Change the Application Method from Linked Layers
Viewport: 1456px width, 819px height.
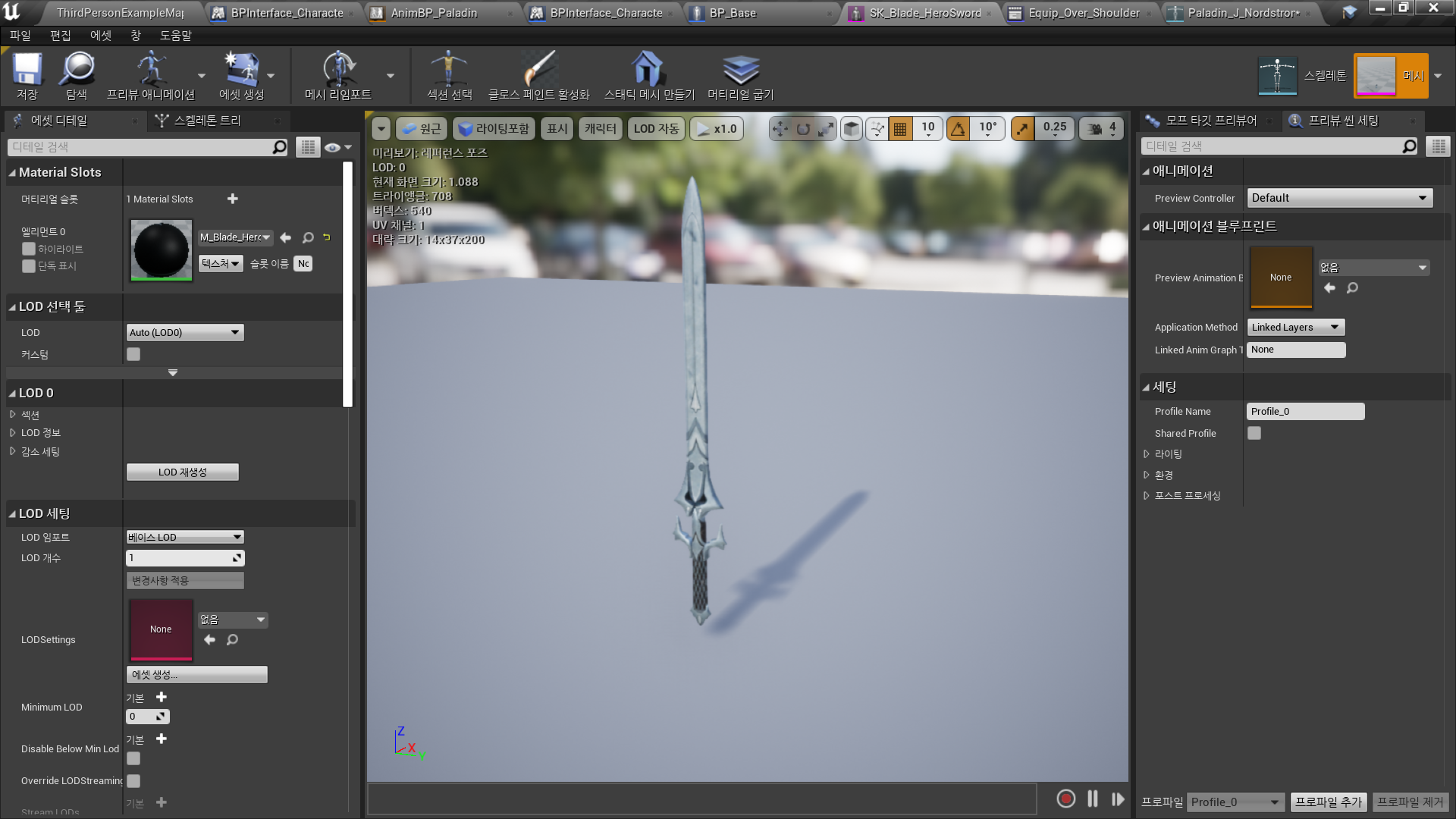point(1295,327)
